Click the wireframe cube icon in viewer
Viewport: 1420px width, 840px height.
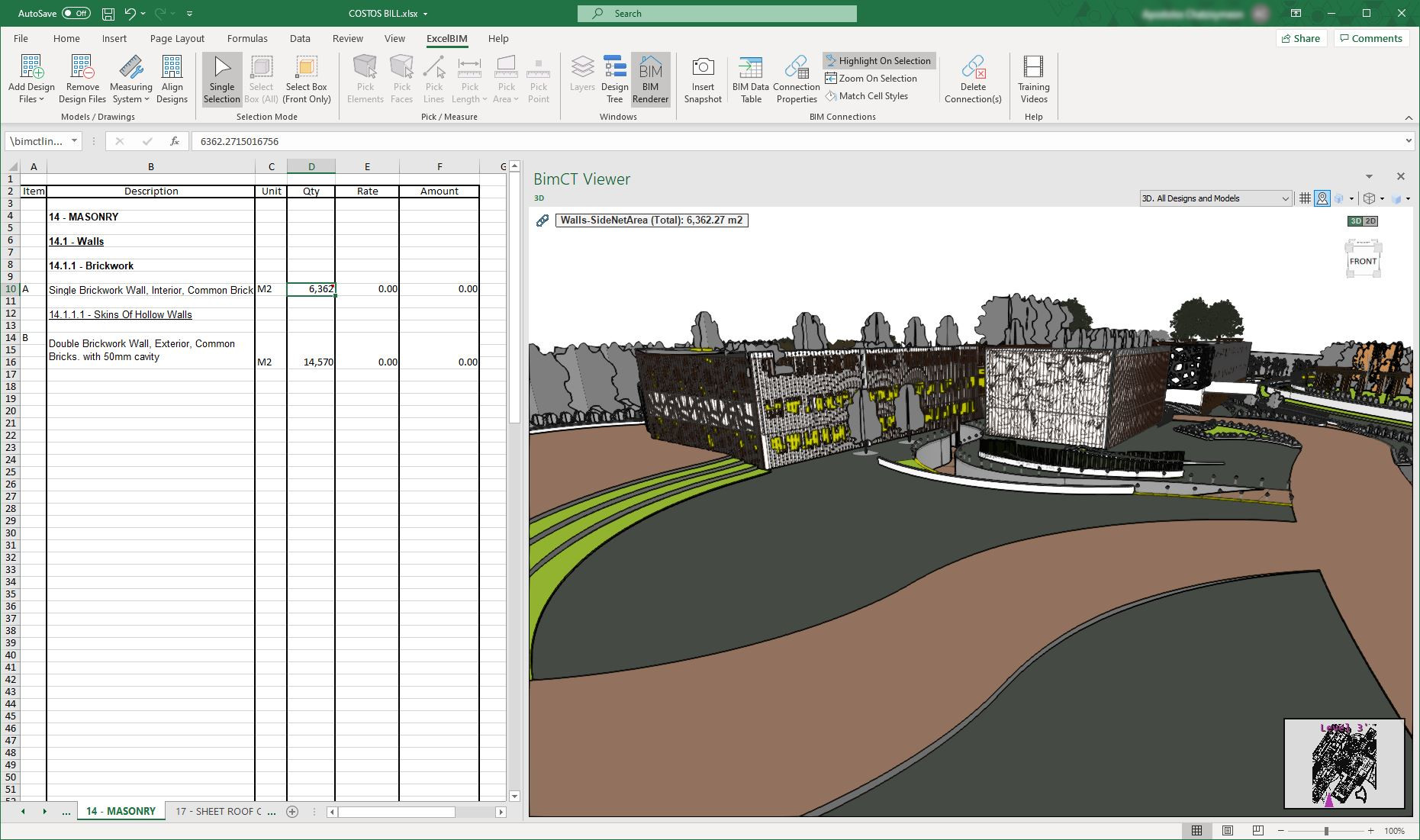(x=1369, y=198)
